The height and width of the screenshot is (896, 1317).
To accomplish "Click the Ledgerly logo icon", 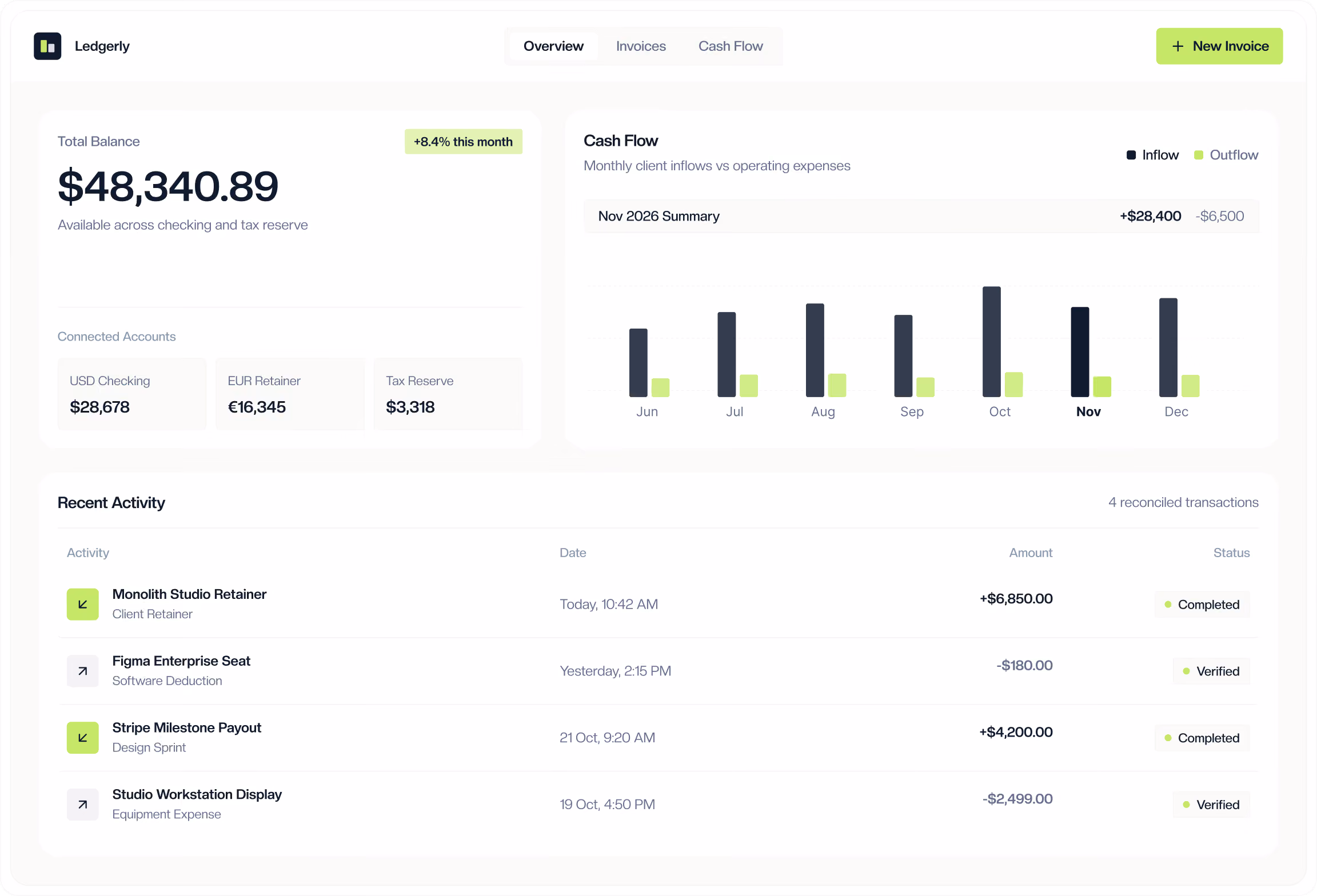I will (x=47, y=46).
